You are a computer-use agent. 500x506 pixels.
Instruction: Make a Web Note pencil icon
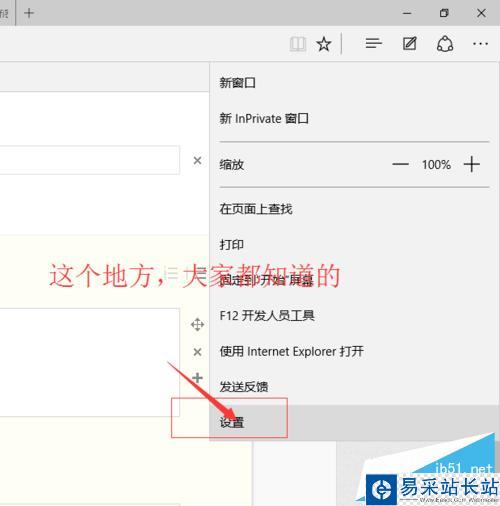[x=410, y=43]
